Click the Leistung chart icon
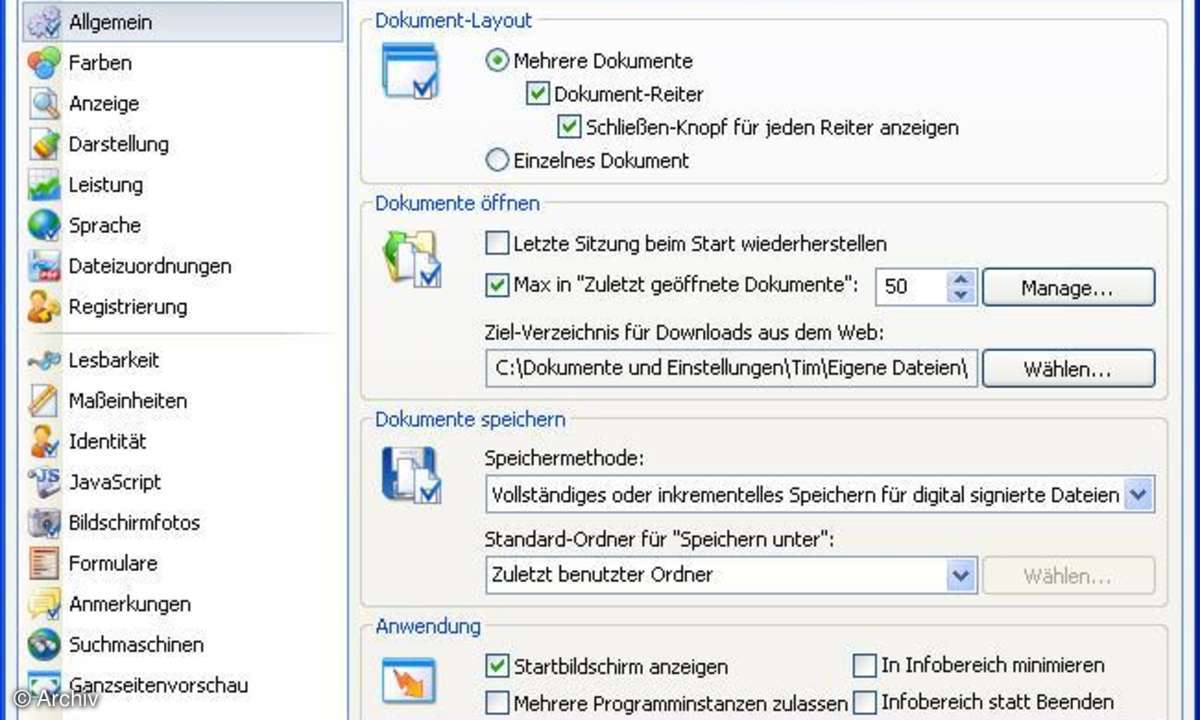This screenshot has height=720, width=1200. (44, 185)
